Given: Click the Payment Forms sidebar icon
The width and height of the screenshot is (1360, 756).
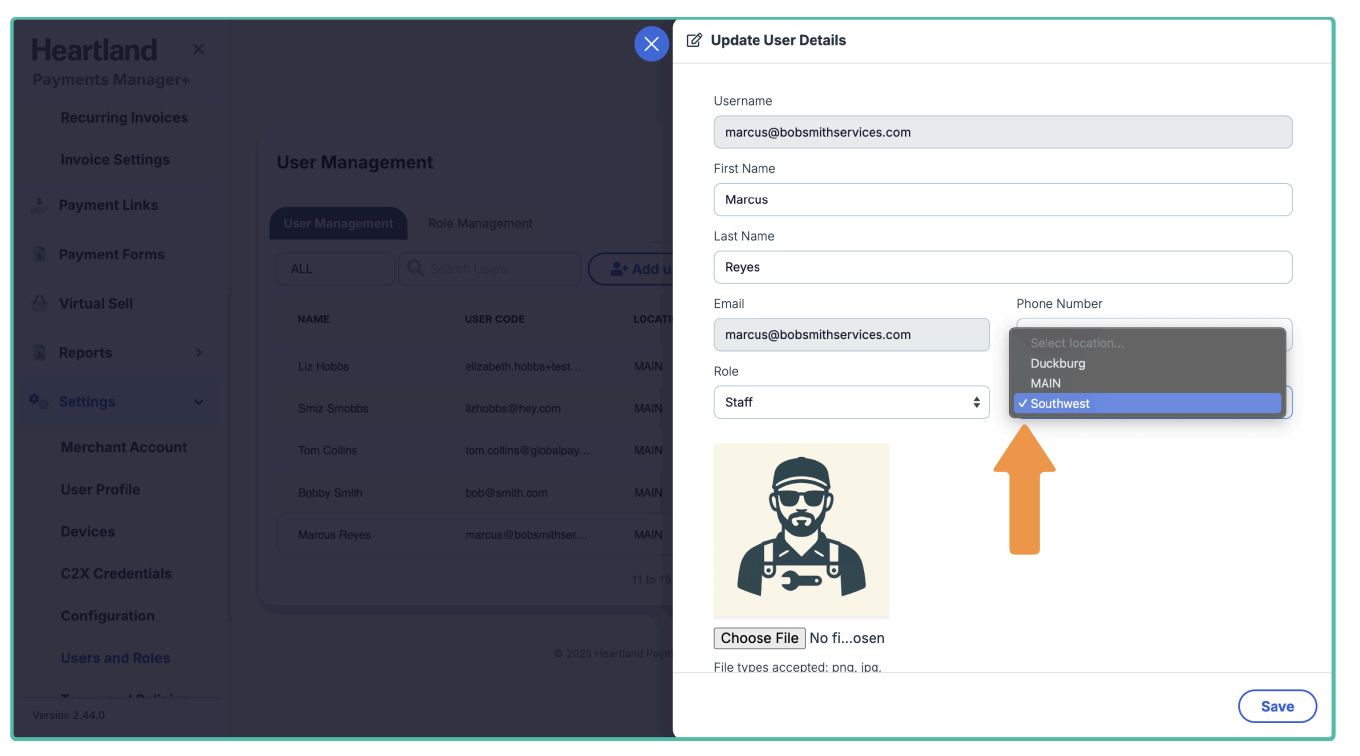Looking at the screenshot, I should coord(39,254).
